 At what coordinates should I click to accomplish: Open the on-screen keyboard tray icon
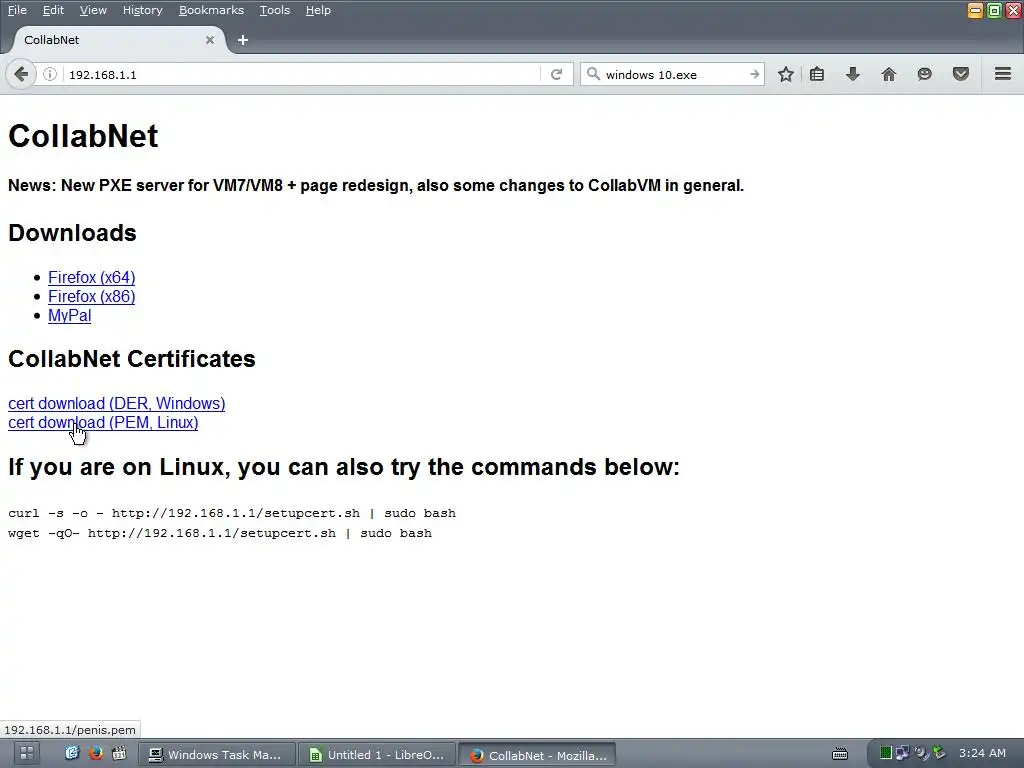click(x=840, y=754)
